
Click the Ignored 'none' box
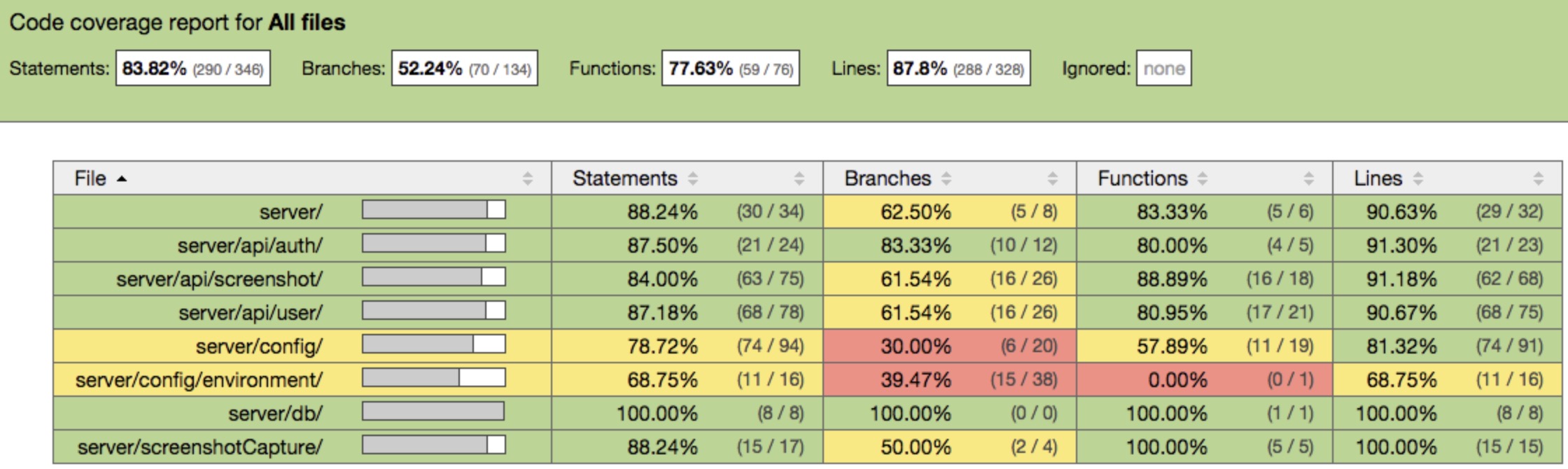coord(1163,69)
